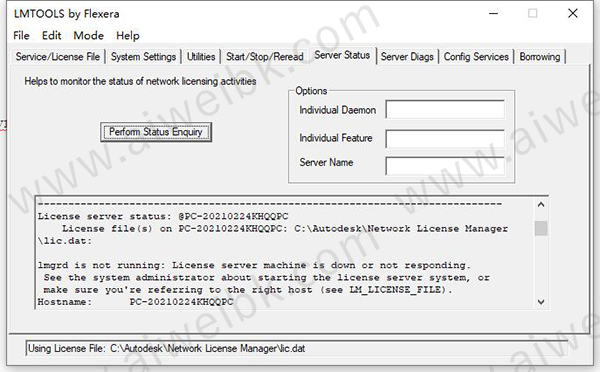Open the Borrowing tab
600x372 pixels.
(x=540, y=57)
